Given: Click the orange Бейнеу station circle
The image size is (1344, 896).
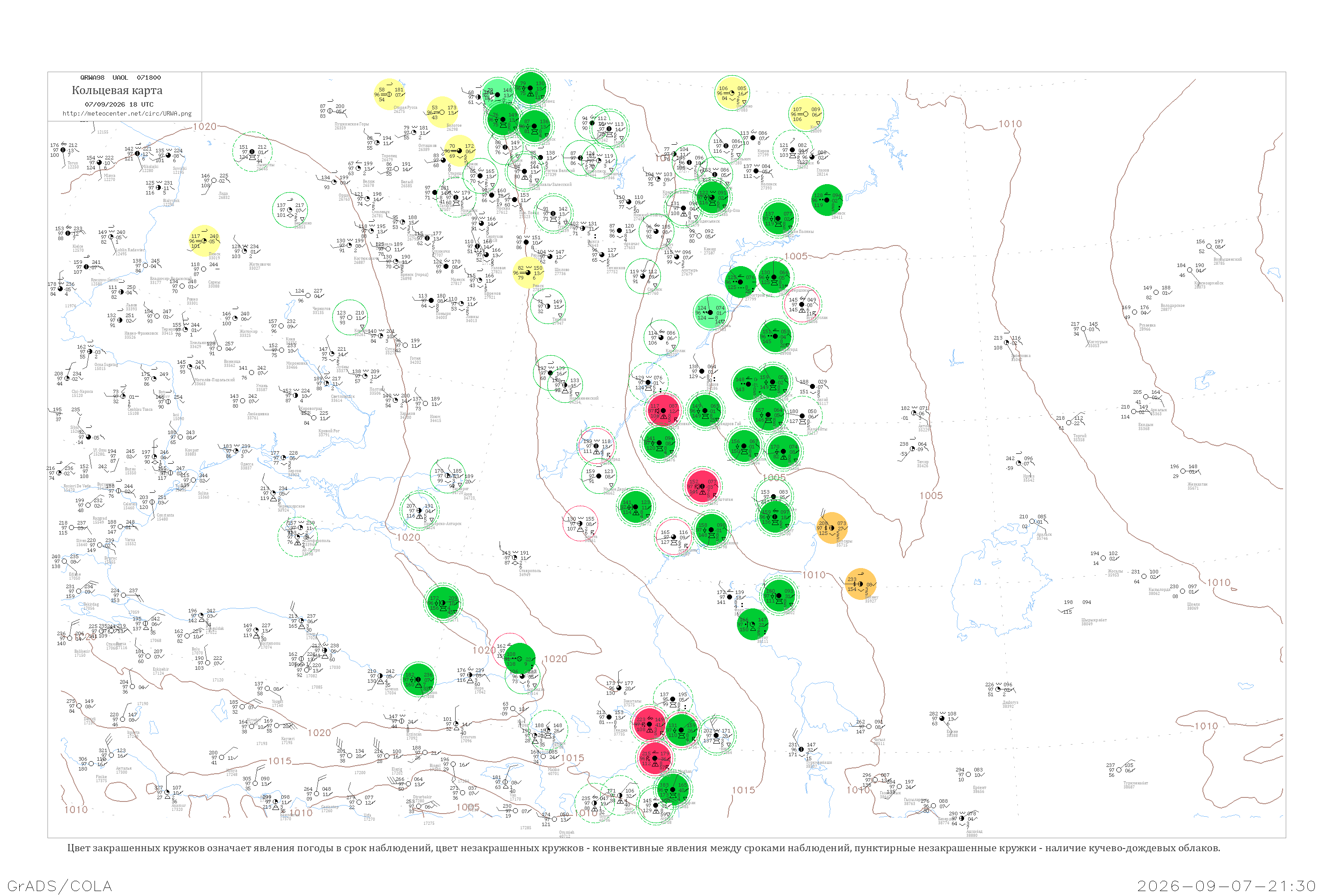Looking at the screenshot, I should 860,584.
